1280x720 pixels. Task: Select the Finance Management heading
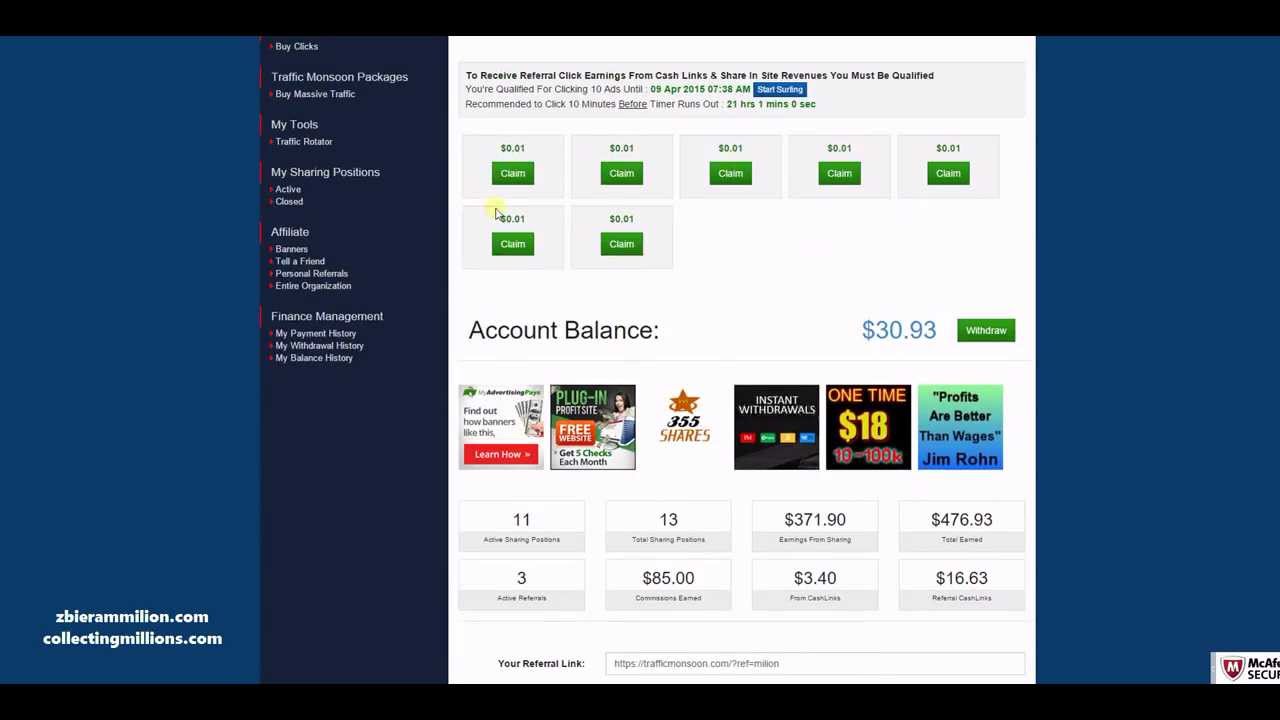tap(327, 316)
